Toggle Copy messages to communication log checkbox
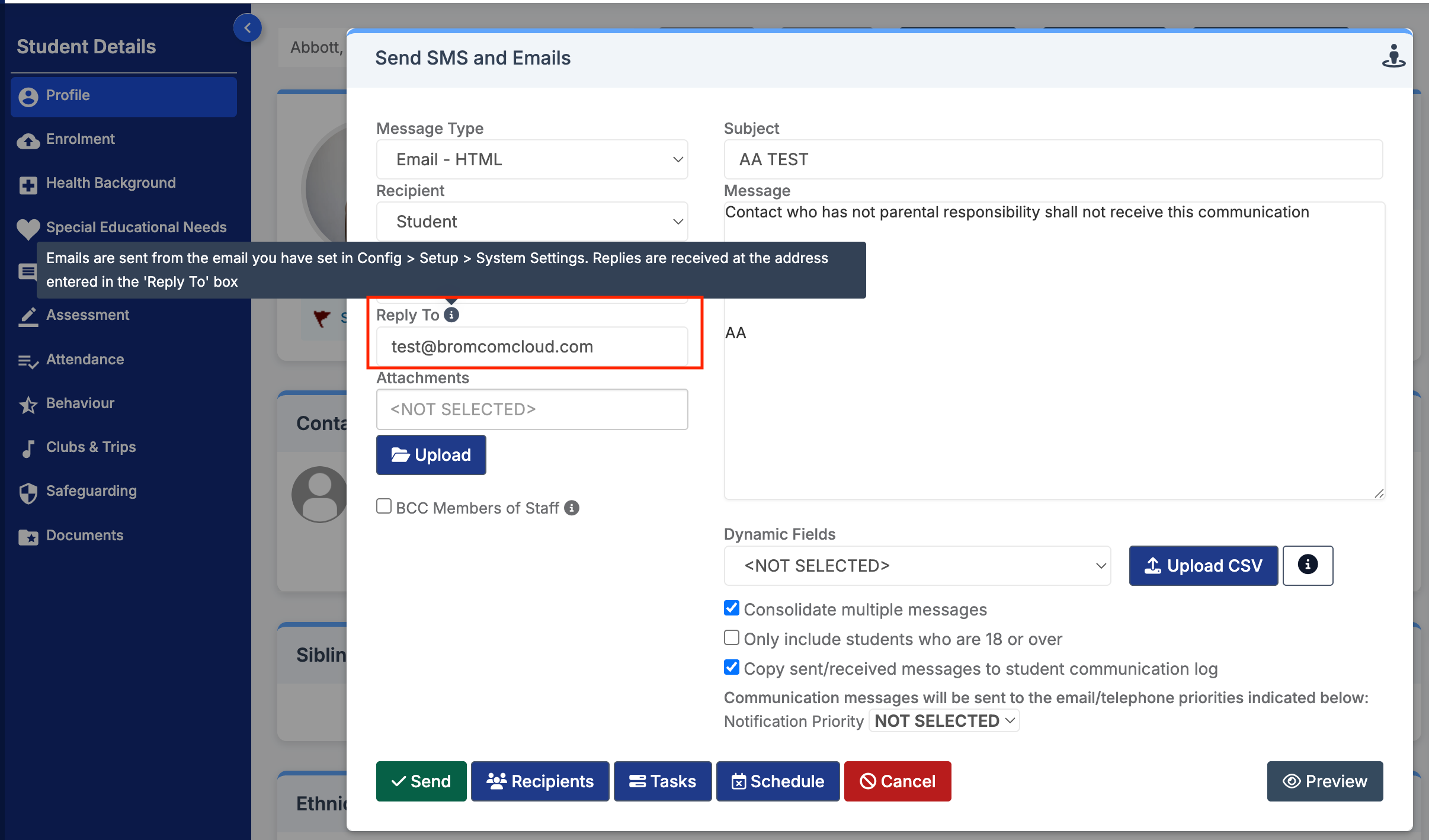Viewport: 1429px width, 840px height. tap(732, 667)
